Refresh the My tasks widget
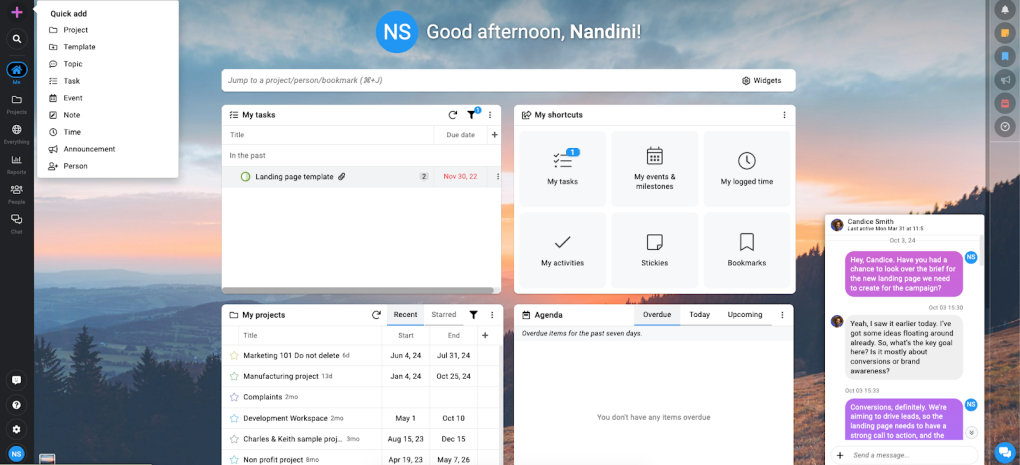Image resolution: width=1020 pixels, height=465 pixels. (x=453, y=115)
